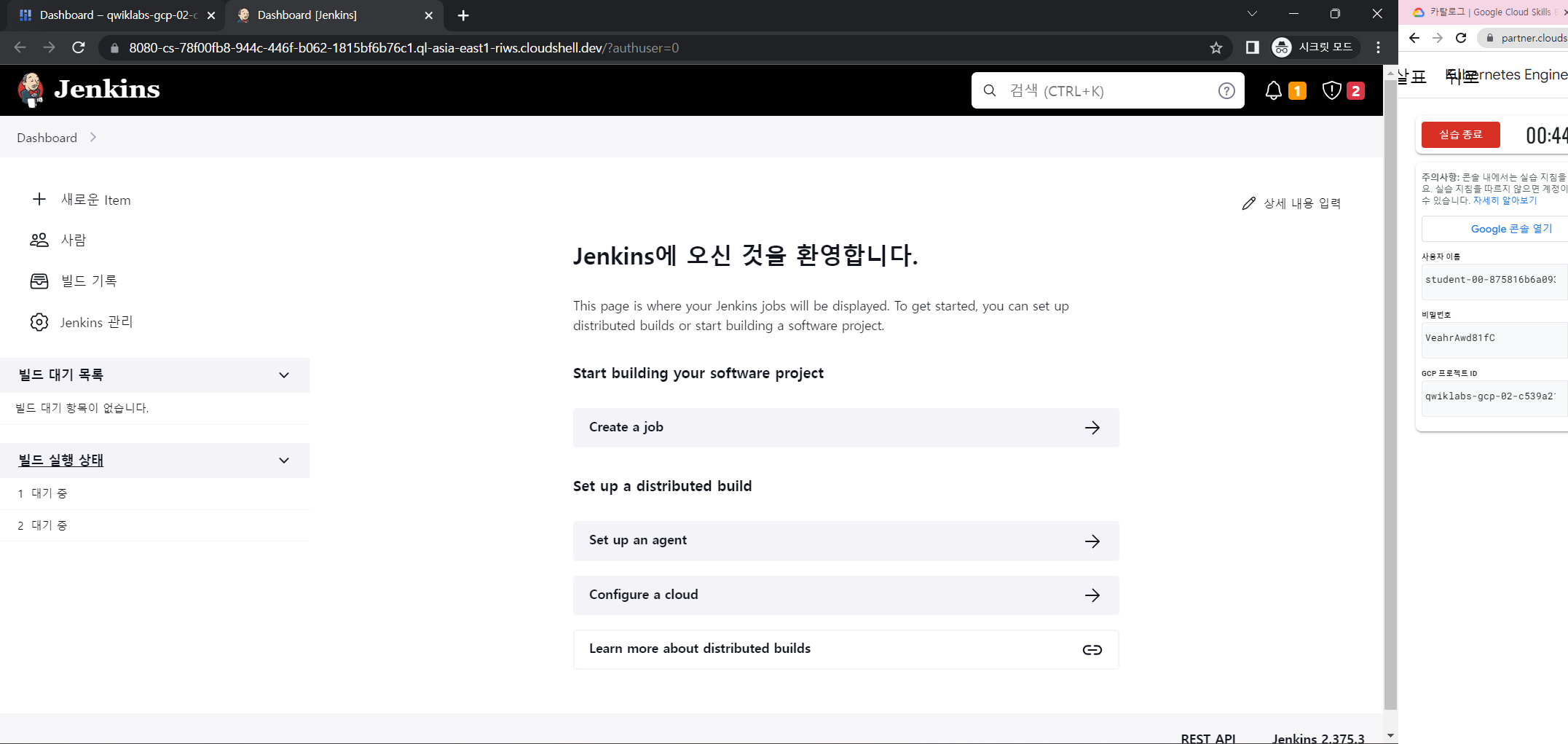Click arrow icon on Create a job
1568x744 pixels.
[1092, 428]
